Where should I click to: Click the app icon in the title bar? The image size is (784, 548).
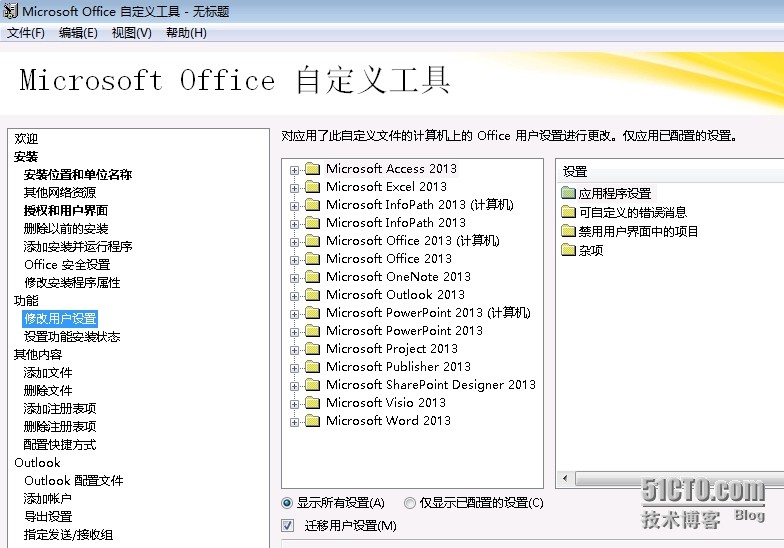tap(10, 10)
